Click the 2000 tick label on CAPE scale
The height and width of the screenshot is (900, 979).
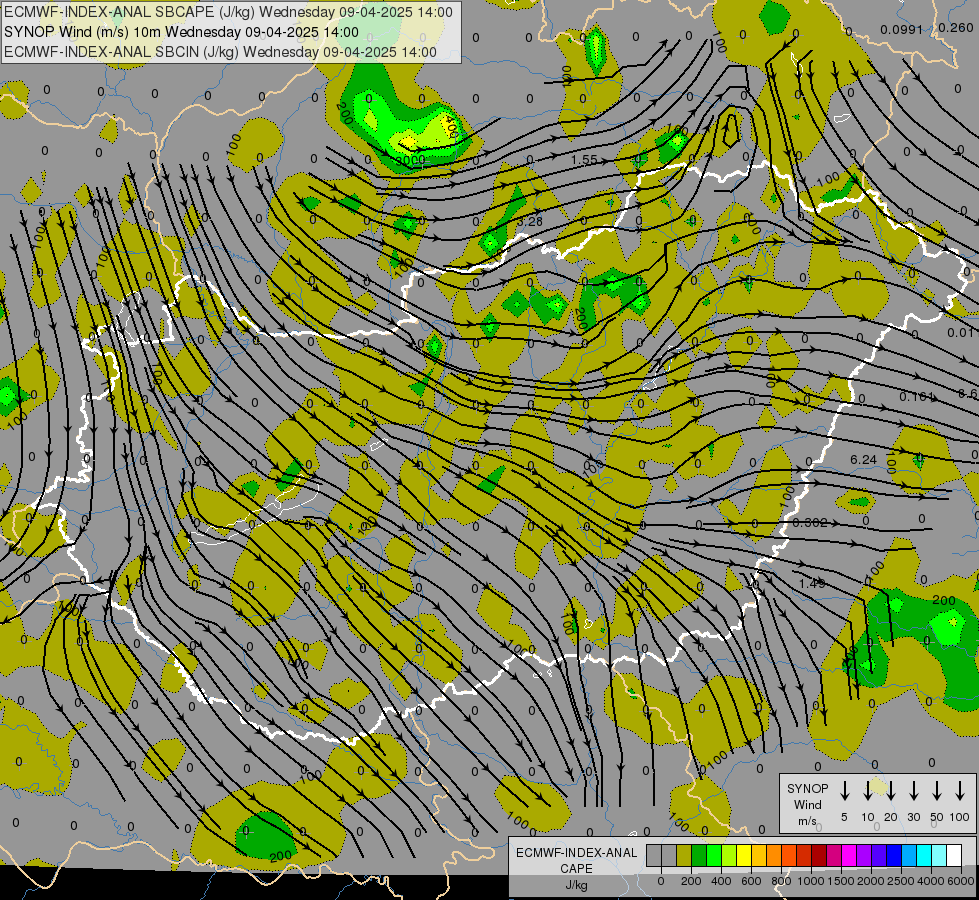[871, 881]
